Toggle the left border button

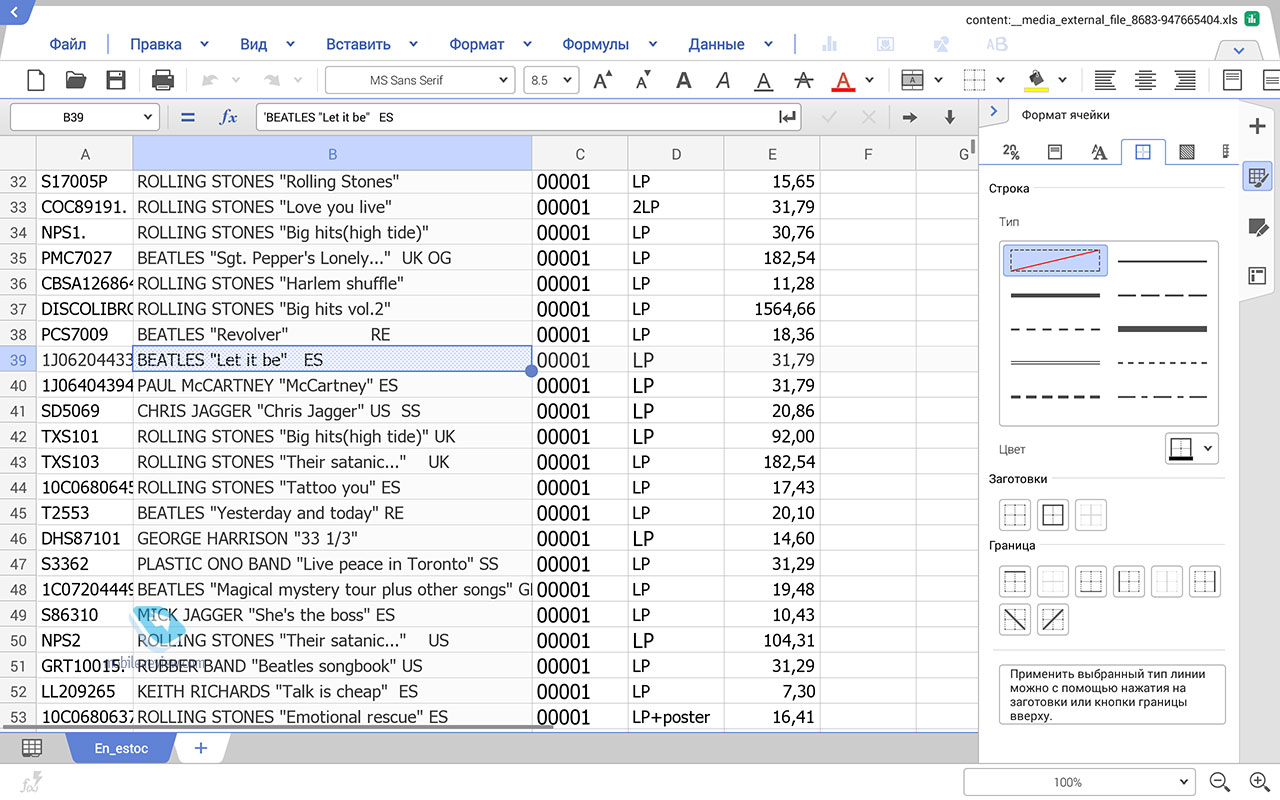[x=1129, y=581]
